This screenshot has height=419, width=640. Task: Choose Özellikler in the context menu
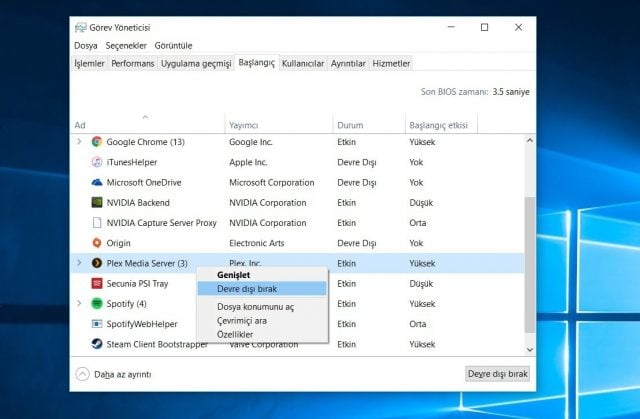pos(262,335)
